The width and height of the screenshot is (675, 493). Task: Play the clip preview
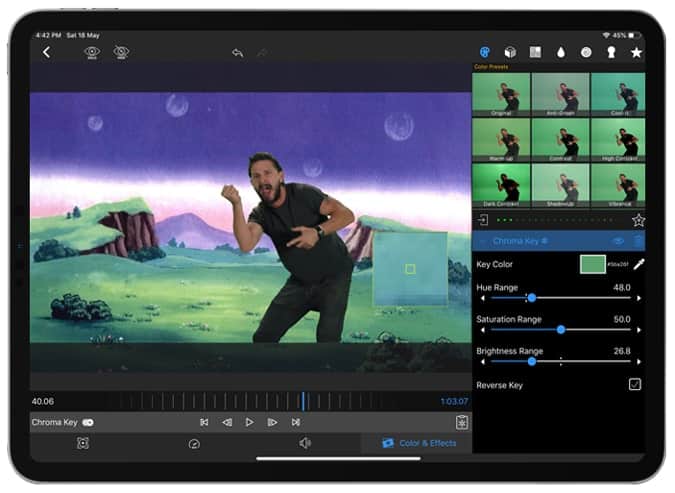(x=249, y=422)
